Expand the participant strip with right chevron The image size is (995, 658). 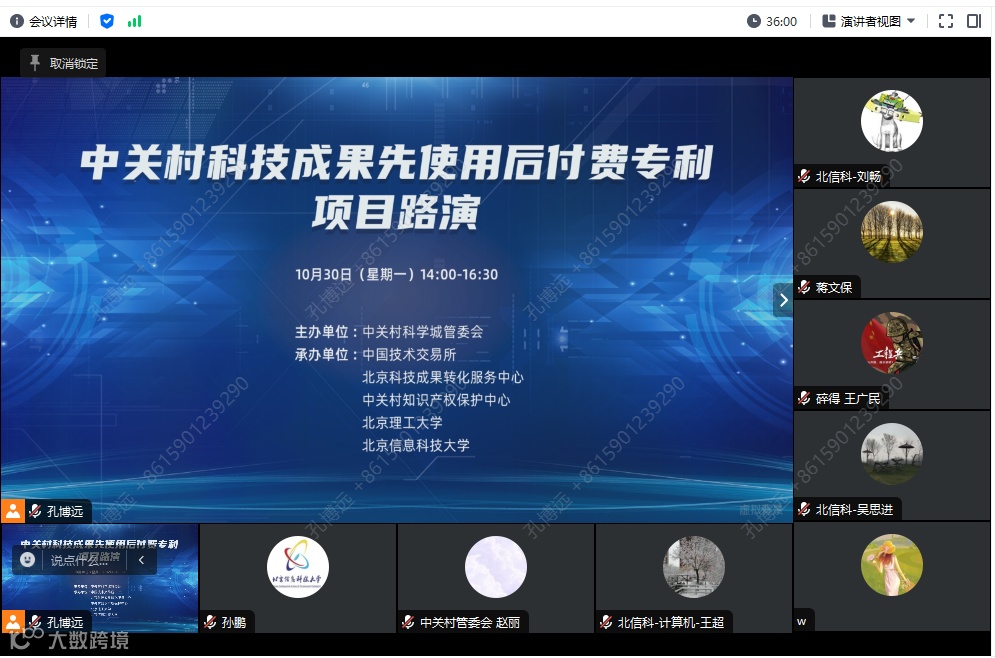(x=783, y=300)
